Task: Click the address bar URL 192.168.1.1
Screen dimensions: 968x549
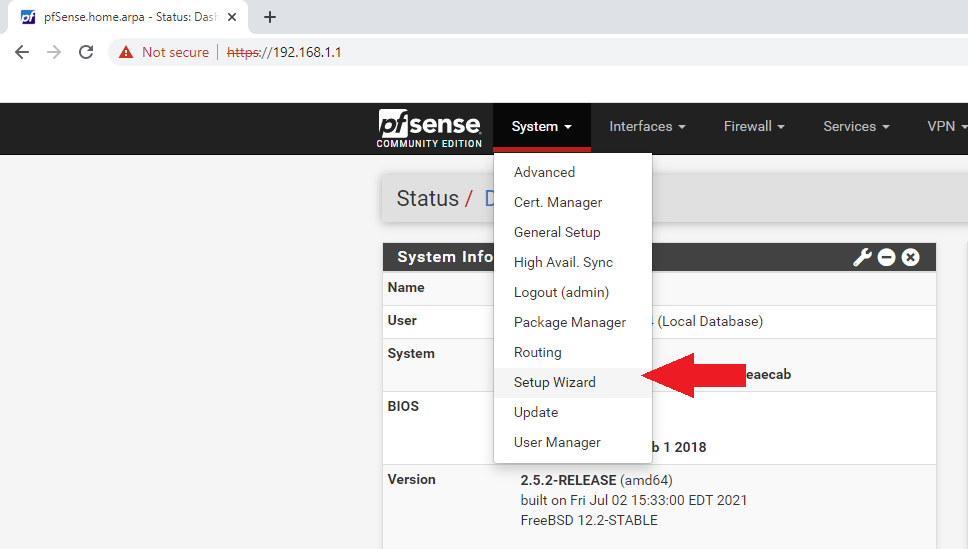Action: [x=284, y=52]
